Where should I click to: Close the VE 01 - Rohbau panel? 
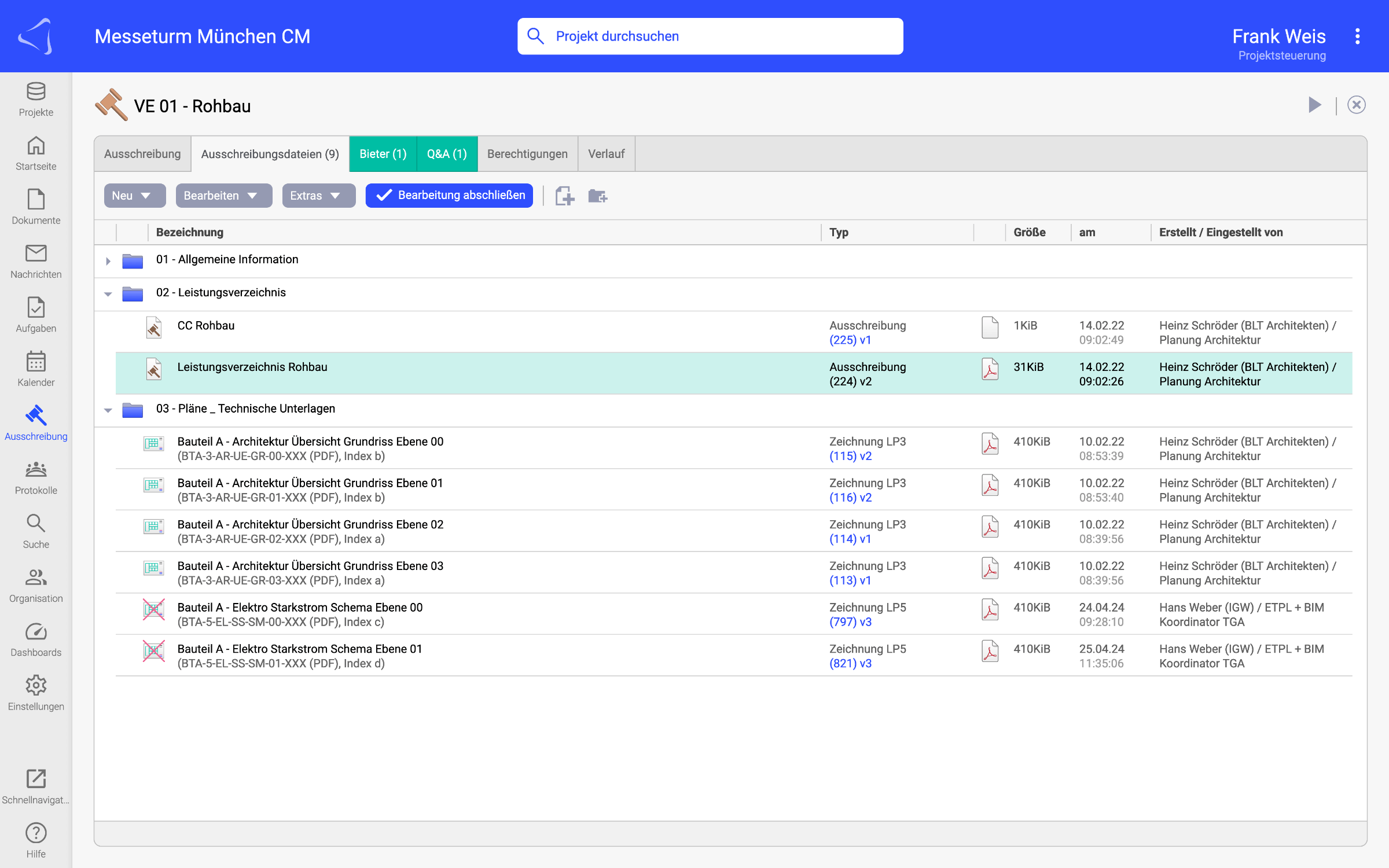click(1356, 105)
